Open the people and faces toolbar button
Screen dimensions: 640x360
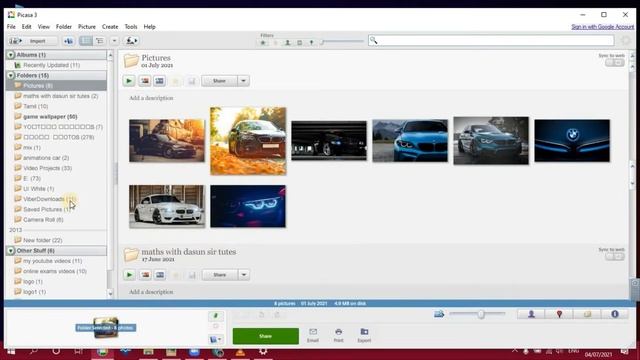coord(131,41)
